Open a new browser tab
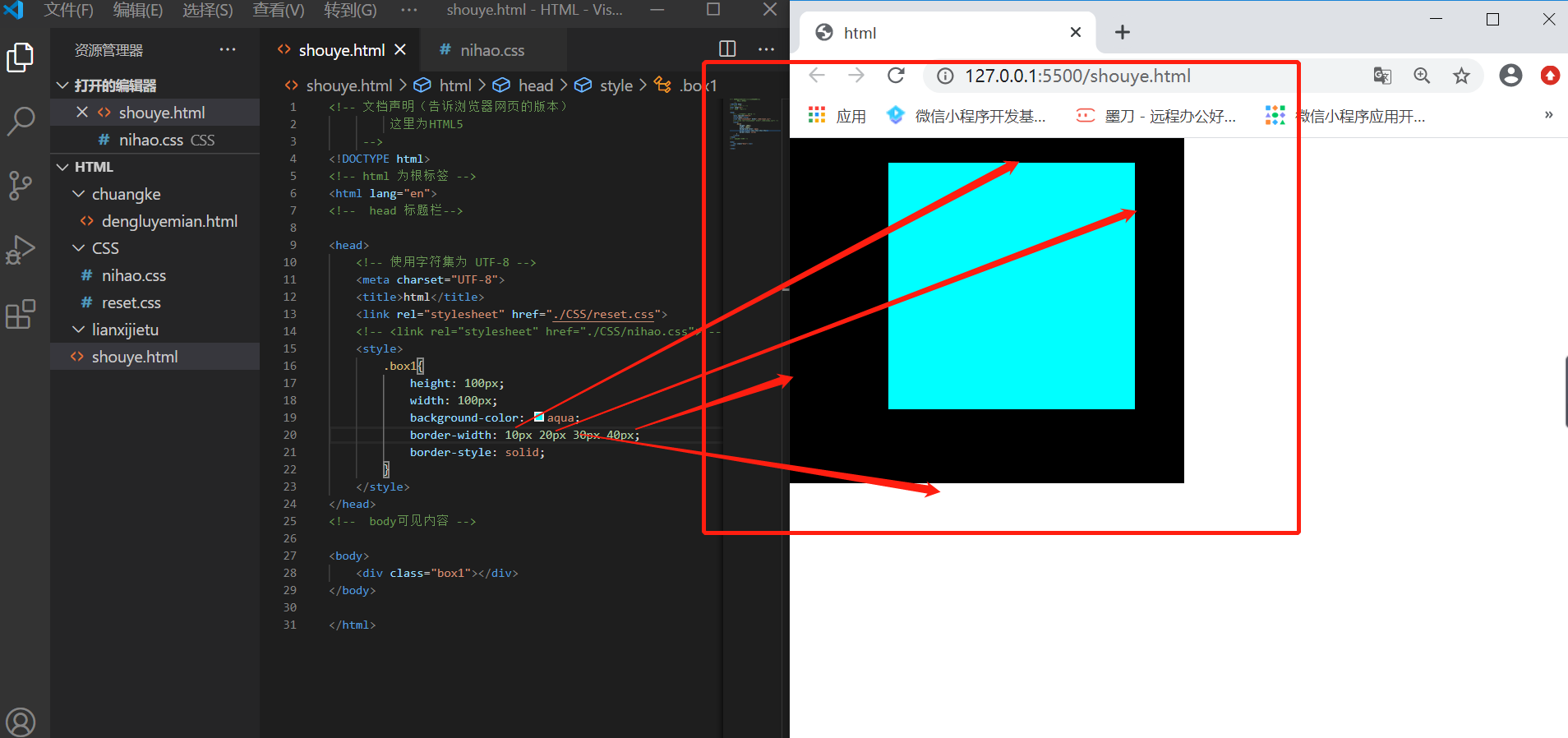Screen dimensions: 1568x738 click(1123, 32)
